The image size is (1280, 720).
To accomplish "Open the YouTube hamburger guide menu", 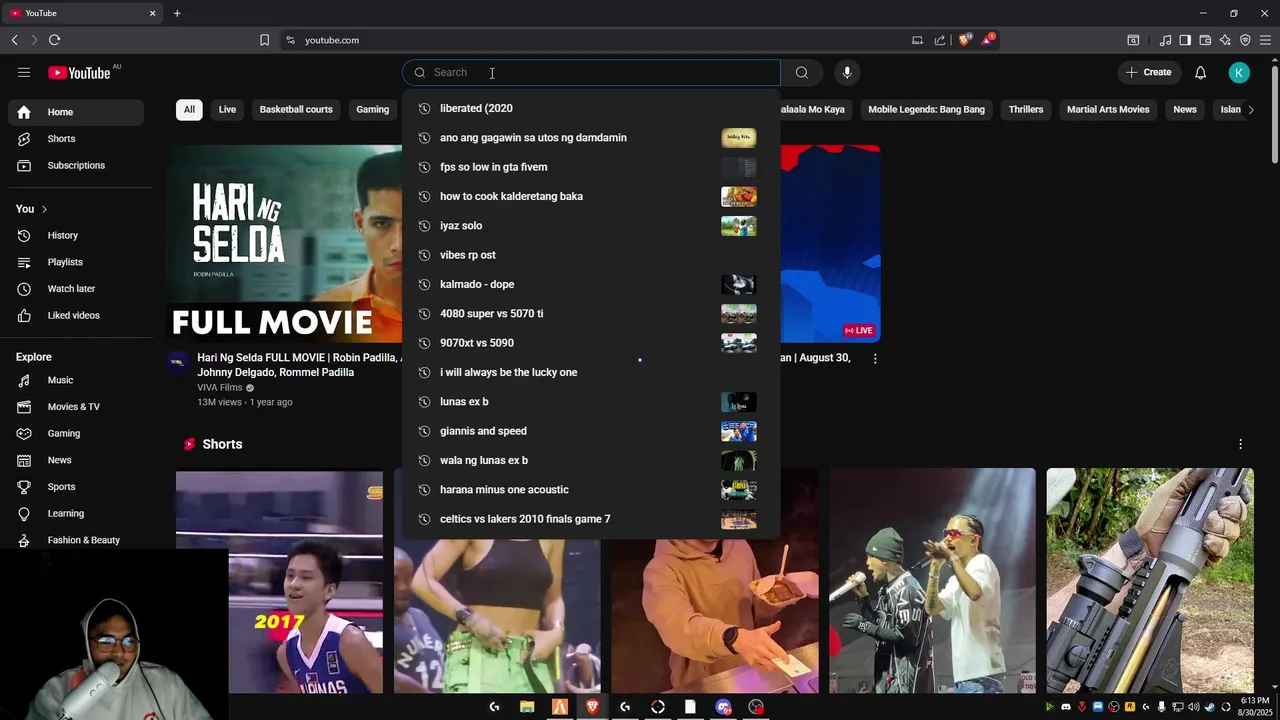I will click(x=24, y=72).
